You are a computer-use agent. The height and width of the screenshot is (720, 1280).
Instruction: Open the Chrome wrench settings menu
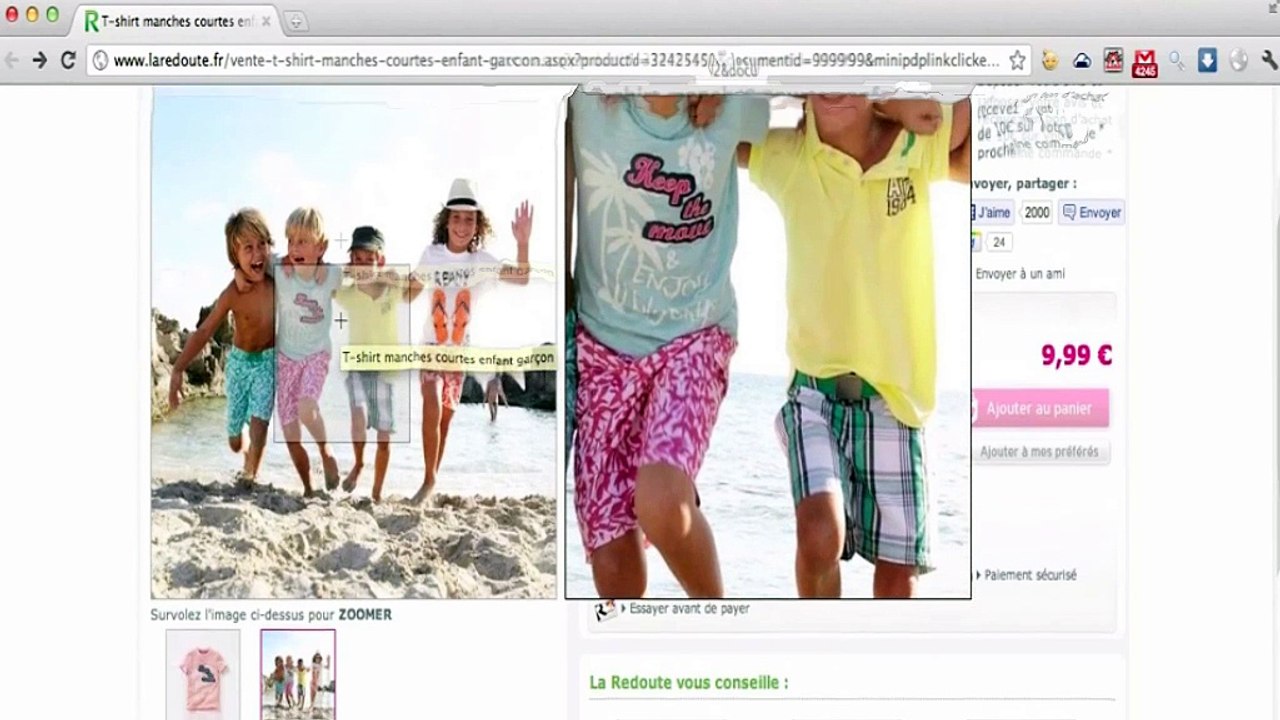pos(1269,60)
